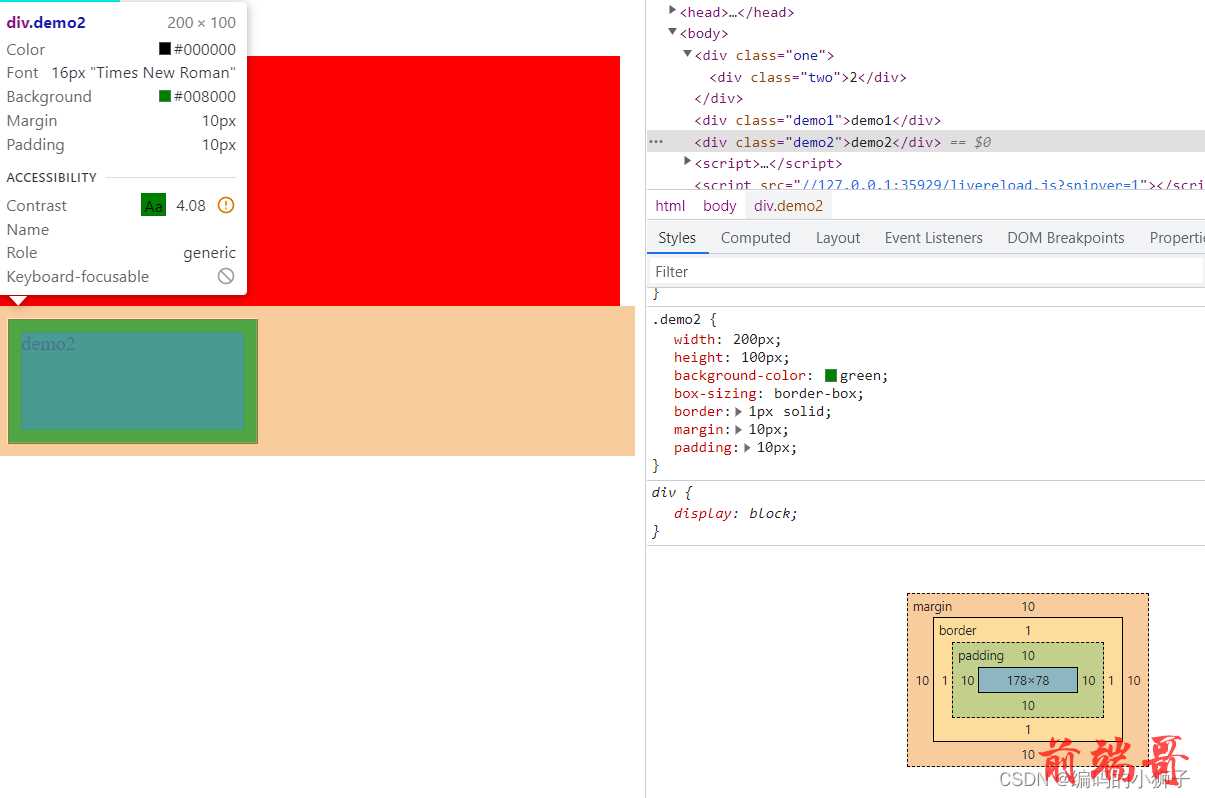Expand the margin shorthand property
Screen dimensions: 1205x798
(x=739, y=429)
